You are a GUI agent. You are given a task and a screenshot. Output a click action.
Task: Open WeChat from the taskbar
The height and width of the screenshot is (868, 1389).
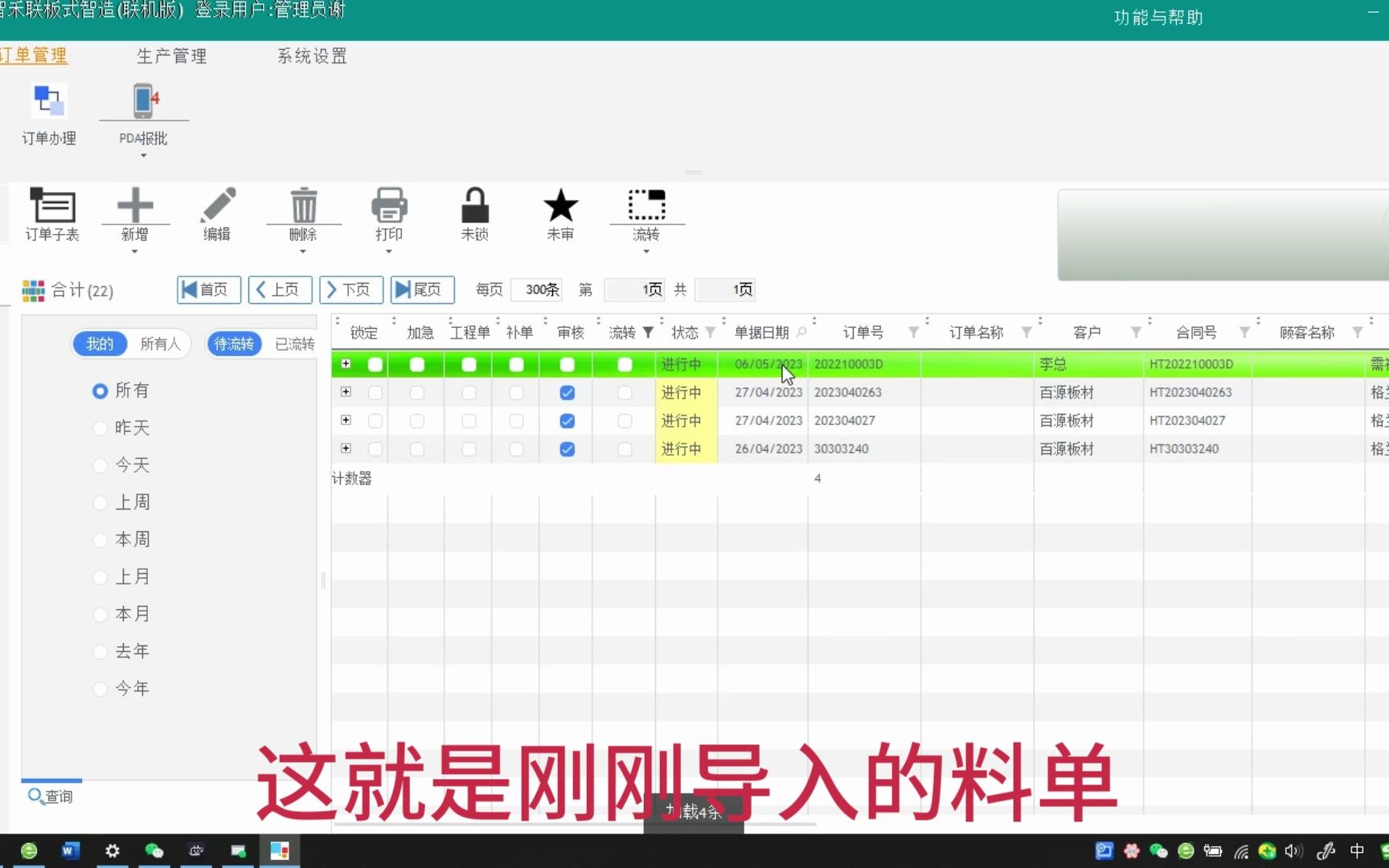click(x=154, y=850)
